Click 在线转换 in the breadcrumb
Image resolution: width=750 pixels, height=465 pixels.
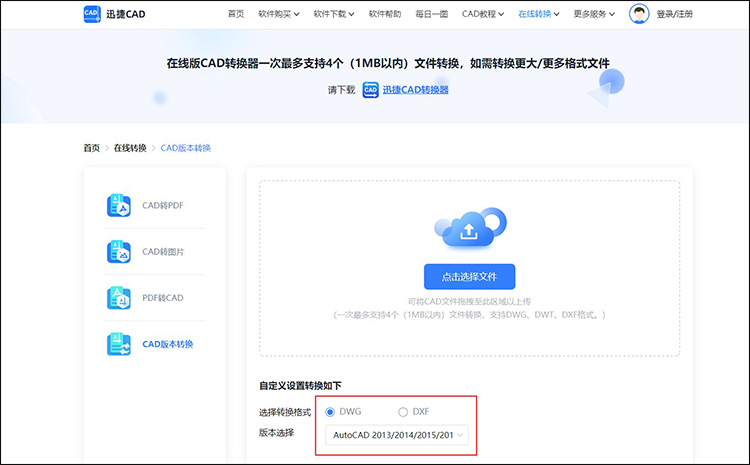130,148
